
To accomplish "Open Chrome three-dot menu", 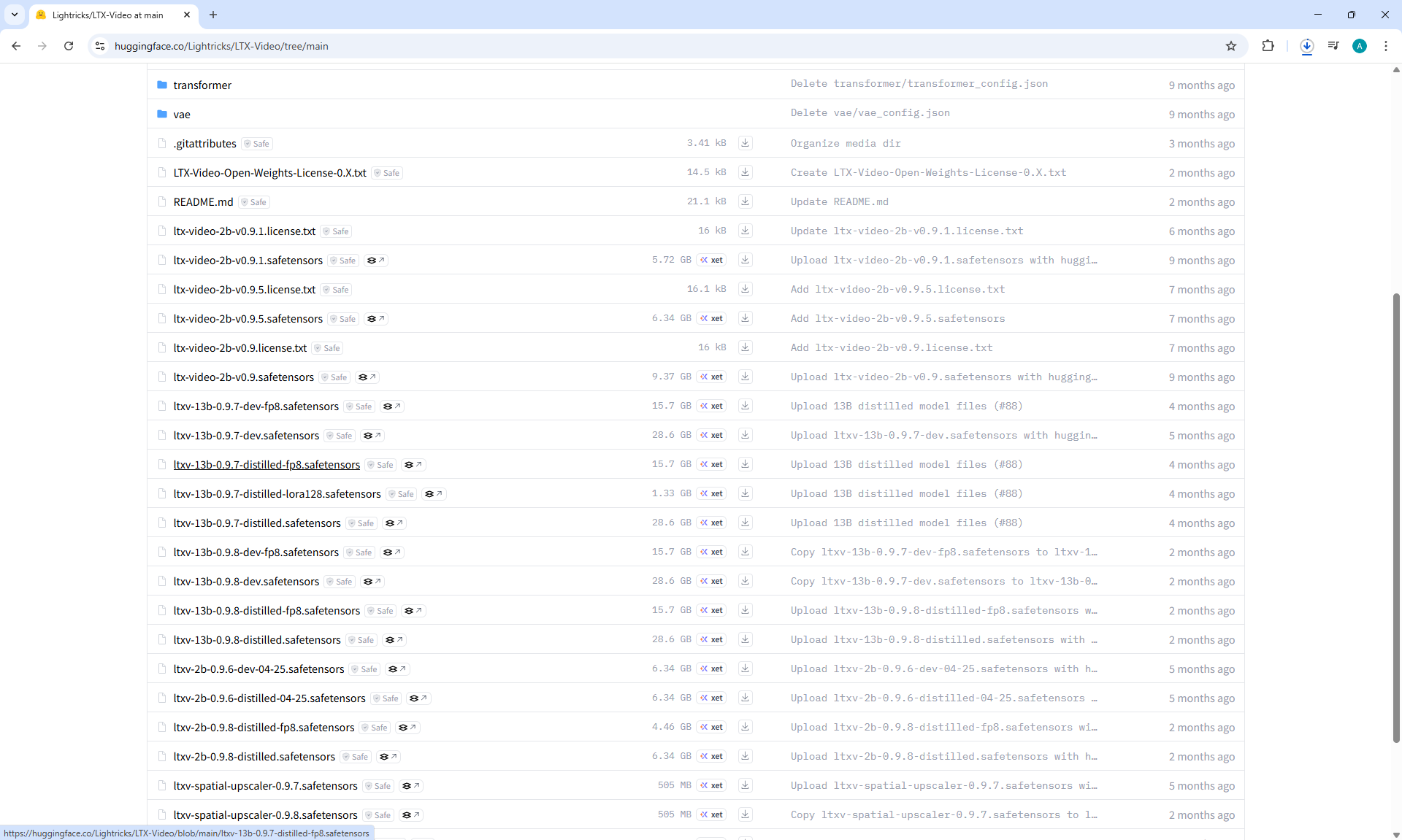I will coord(1385,46).
